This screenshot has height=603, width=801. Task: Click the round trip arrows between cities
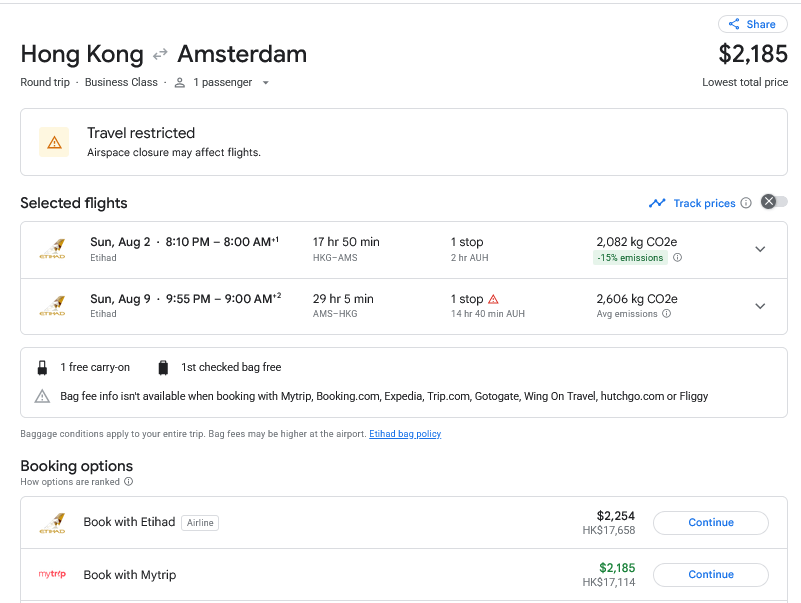[161, 54]
